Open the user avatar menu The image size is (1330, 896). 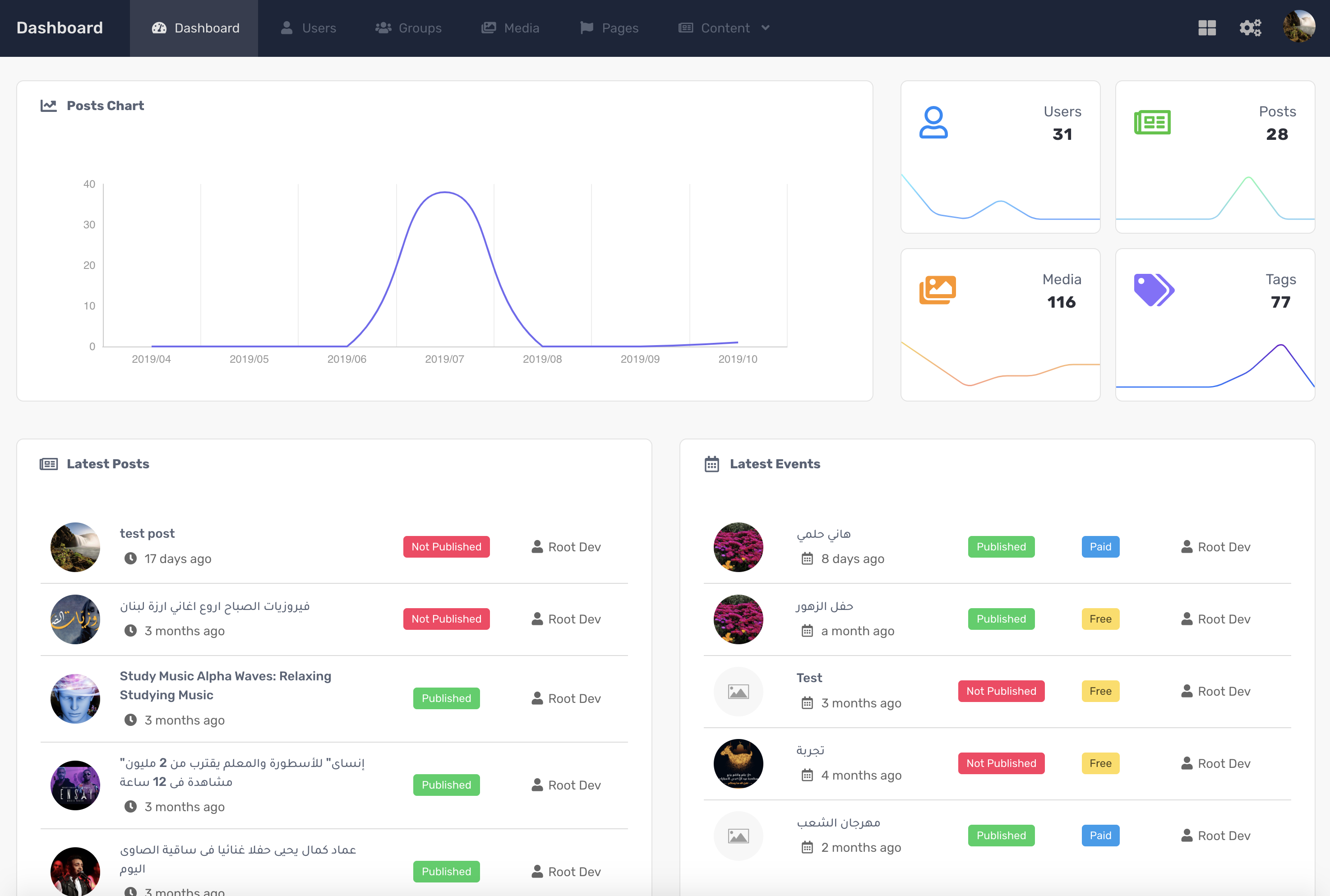[x=1298, y=26]
